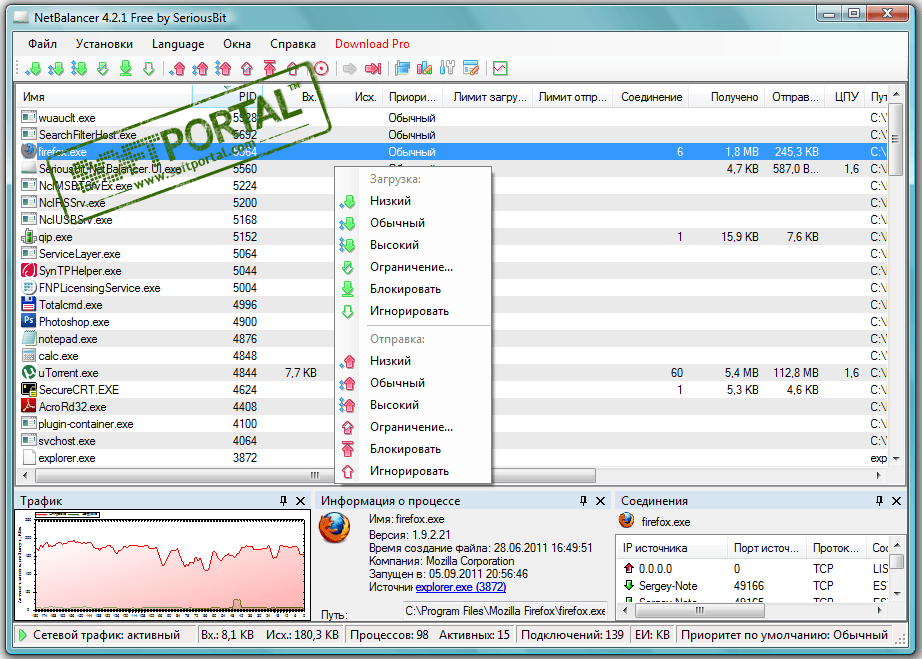Image resolution: width=922 pixels, height=659 pixels.
Task: Choose Высокий under Загрузка in context menu
Action: 413,245
